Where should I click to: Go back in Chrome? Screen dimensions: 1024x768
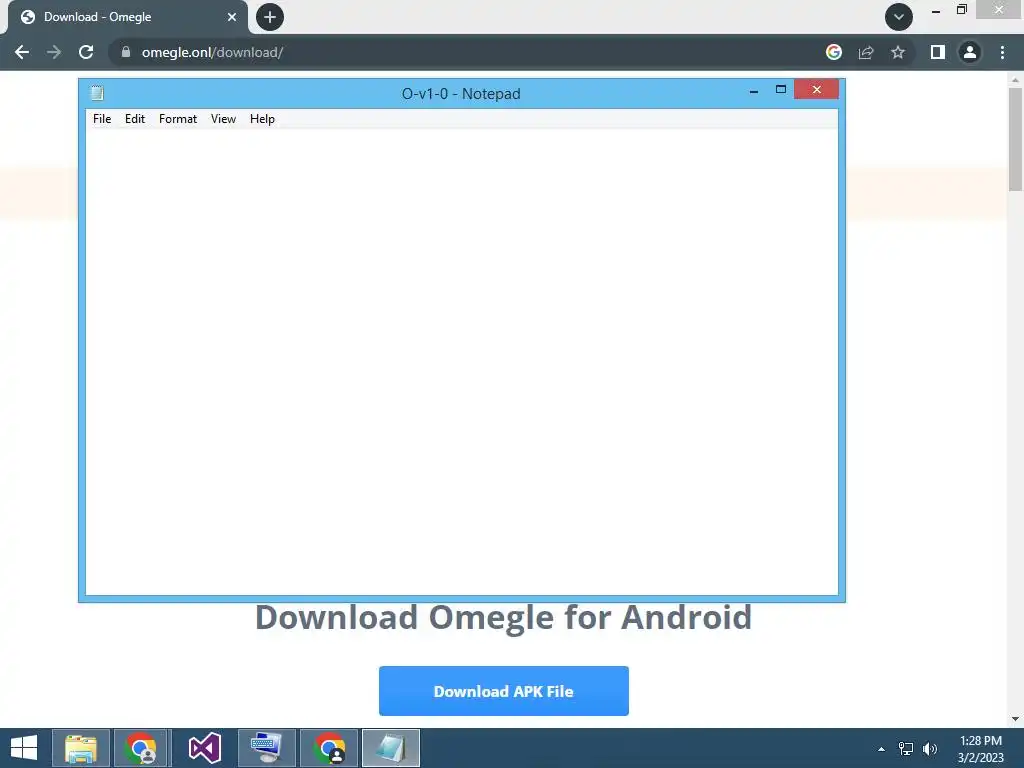click(x=22, y=52)
